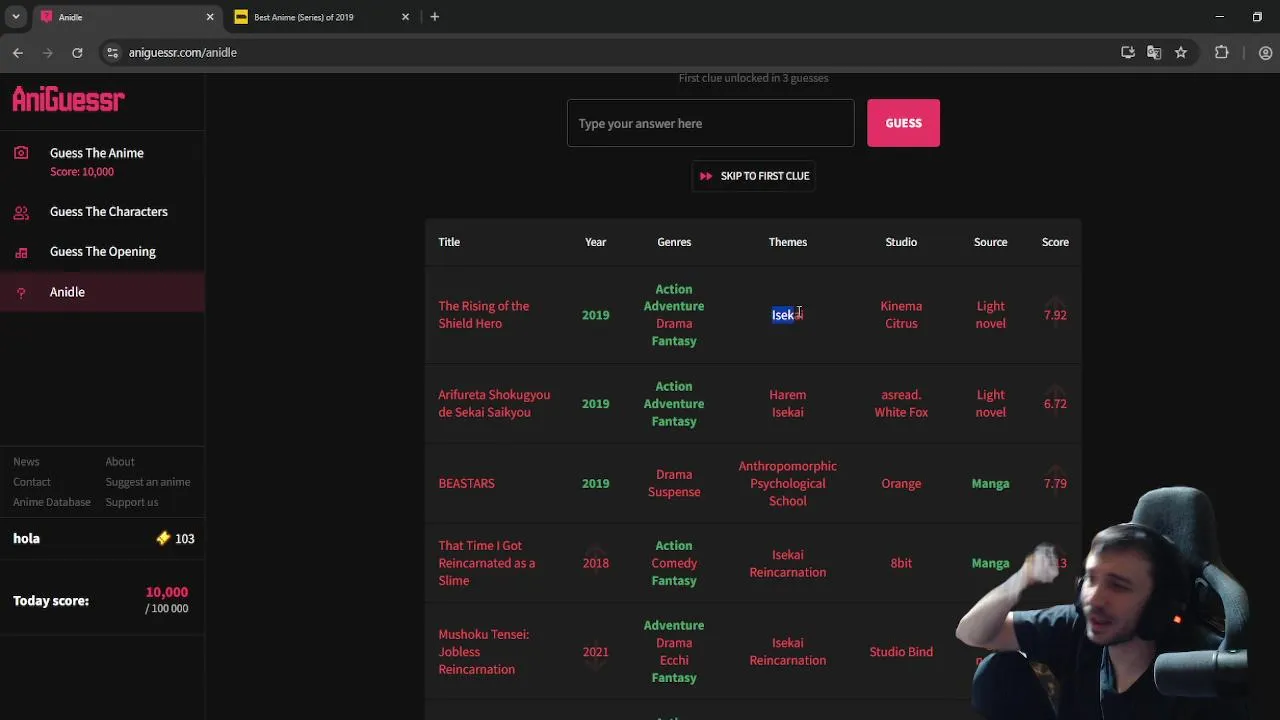Click the people icon beside Guess The Characters

pos(21,212)
